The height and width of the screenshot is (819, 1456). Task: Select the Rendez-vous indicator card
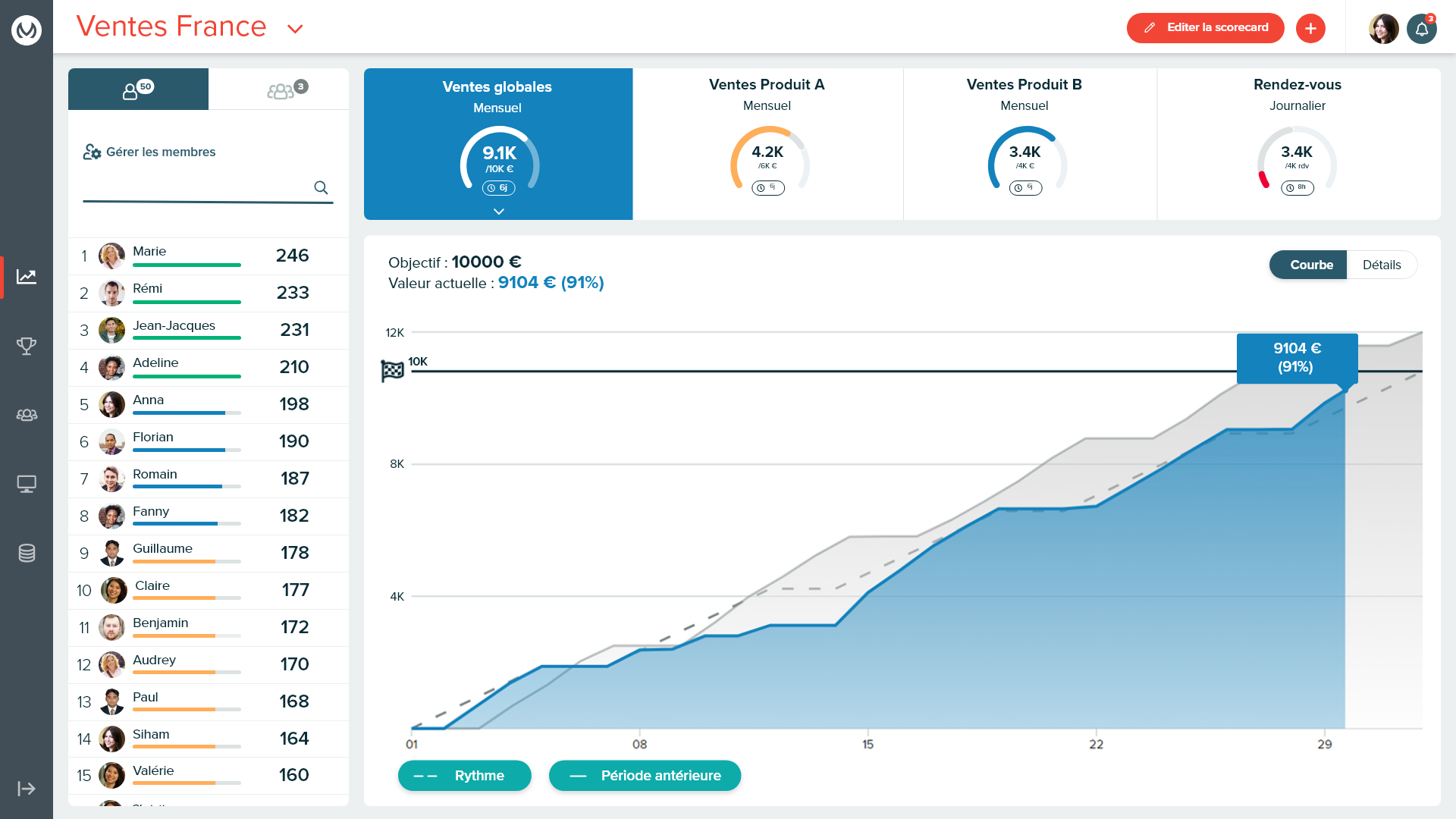(1298, 144)
